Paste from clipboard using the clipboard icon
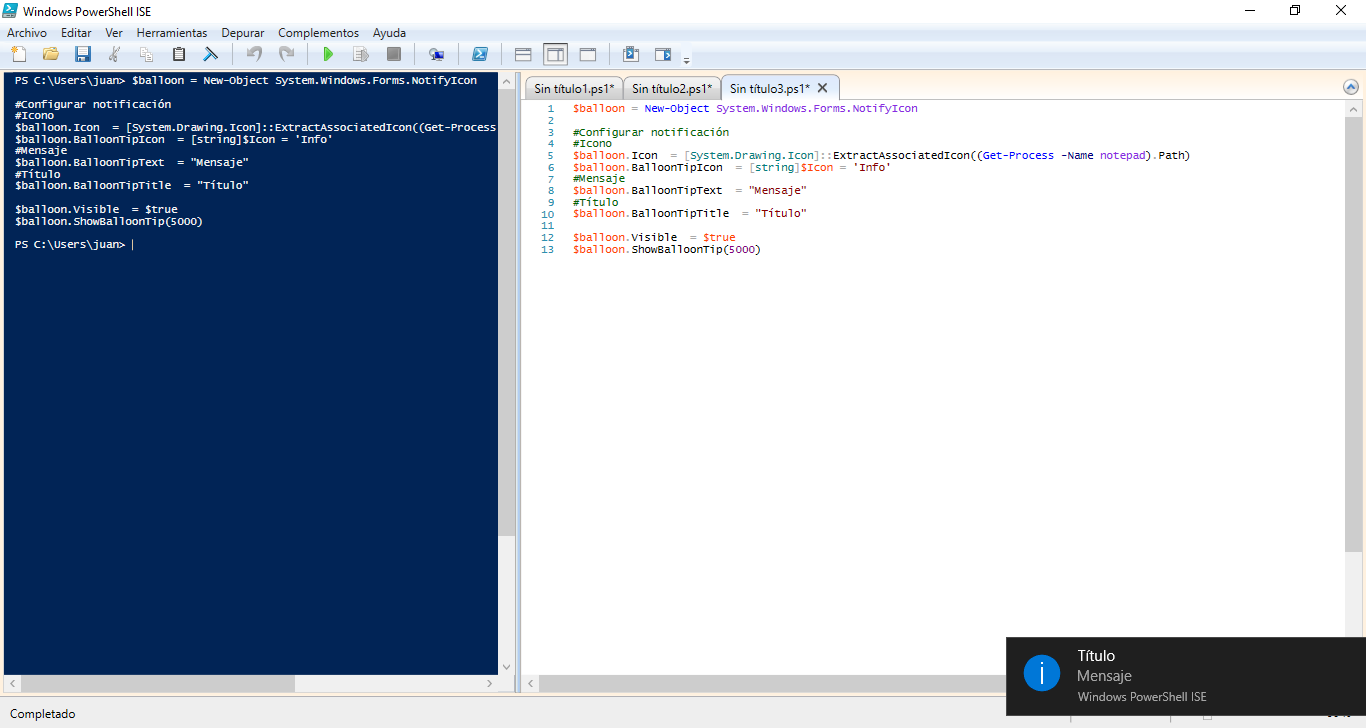 pos(178,54)
